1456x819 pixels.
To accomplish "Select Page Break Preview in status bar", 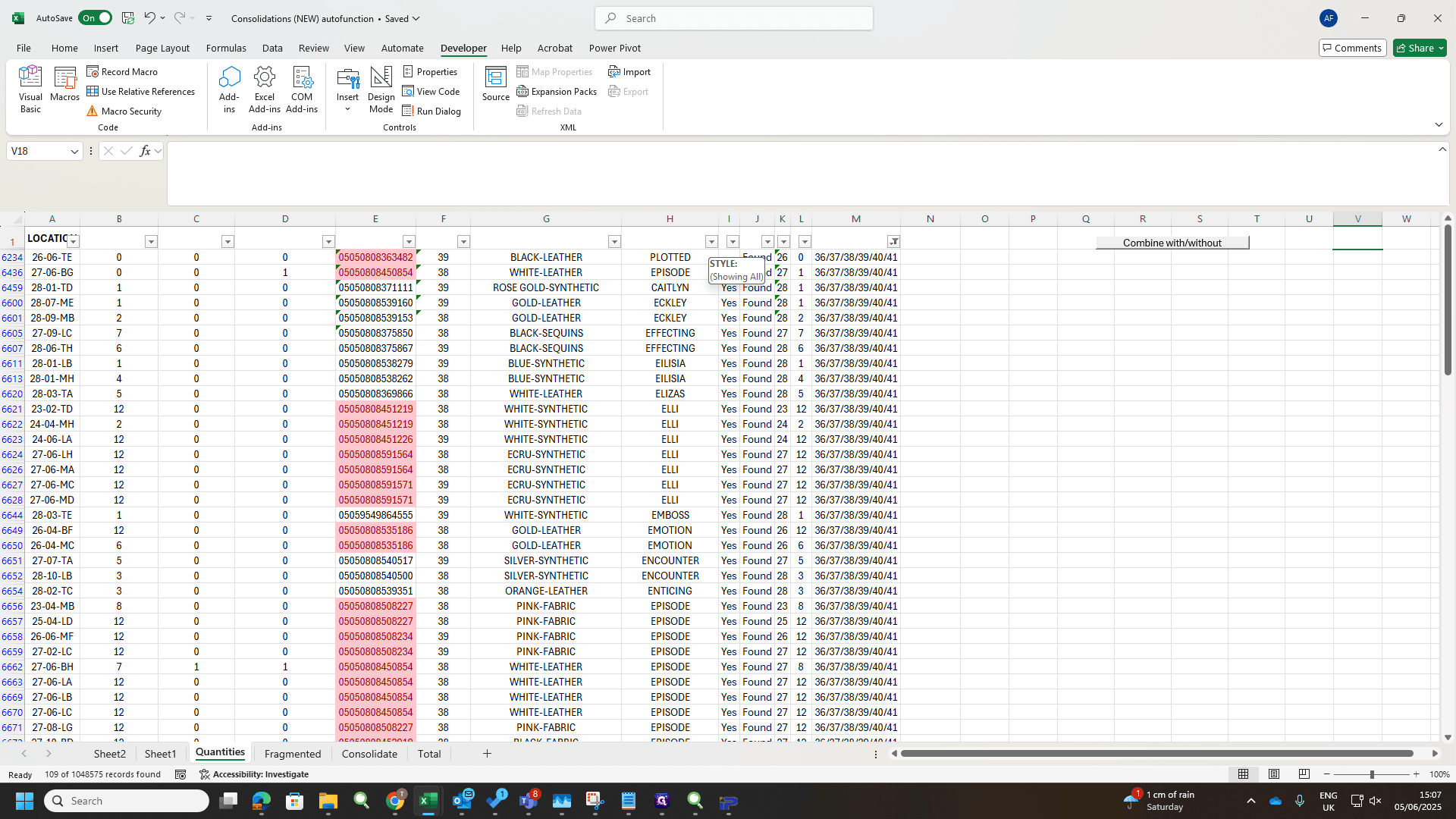I will tap(1304, 774).
